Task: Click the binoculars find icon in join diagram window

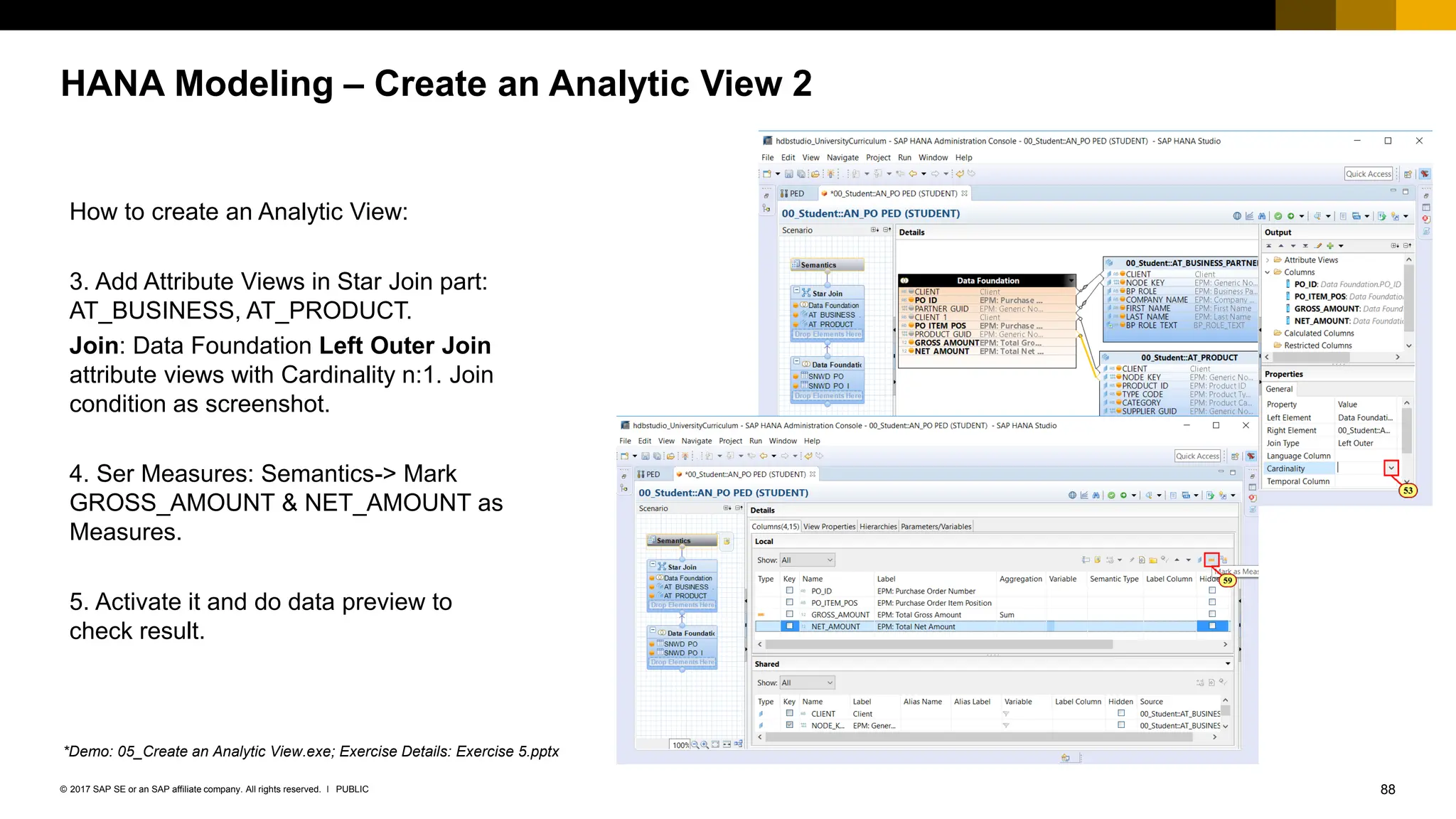Action: 1262,216
